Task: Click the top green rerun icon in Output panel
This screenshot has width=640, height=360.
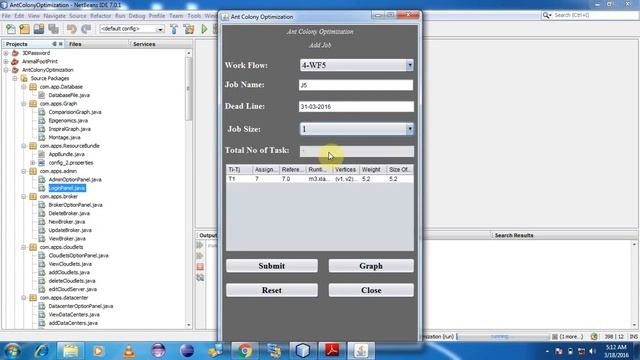Action: coord(200,245)
